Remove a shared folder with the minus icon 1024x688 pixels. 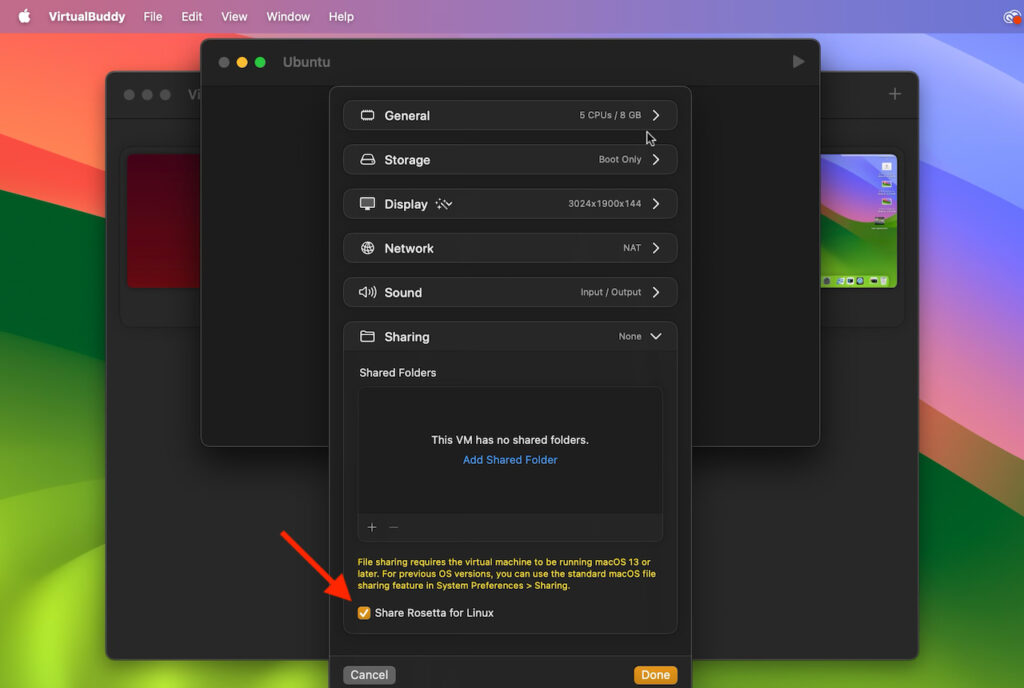[x=393, y=527]
